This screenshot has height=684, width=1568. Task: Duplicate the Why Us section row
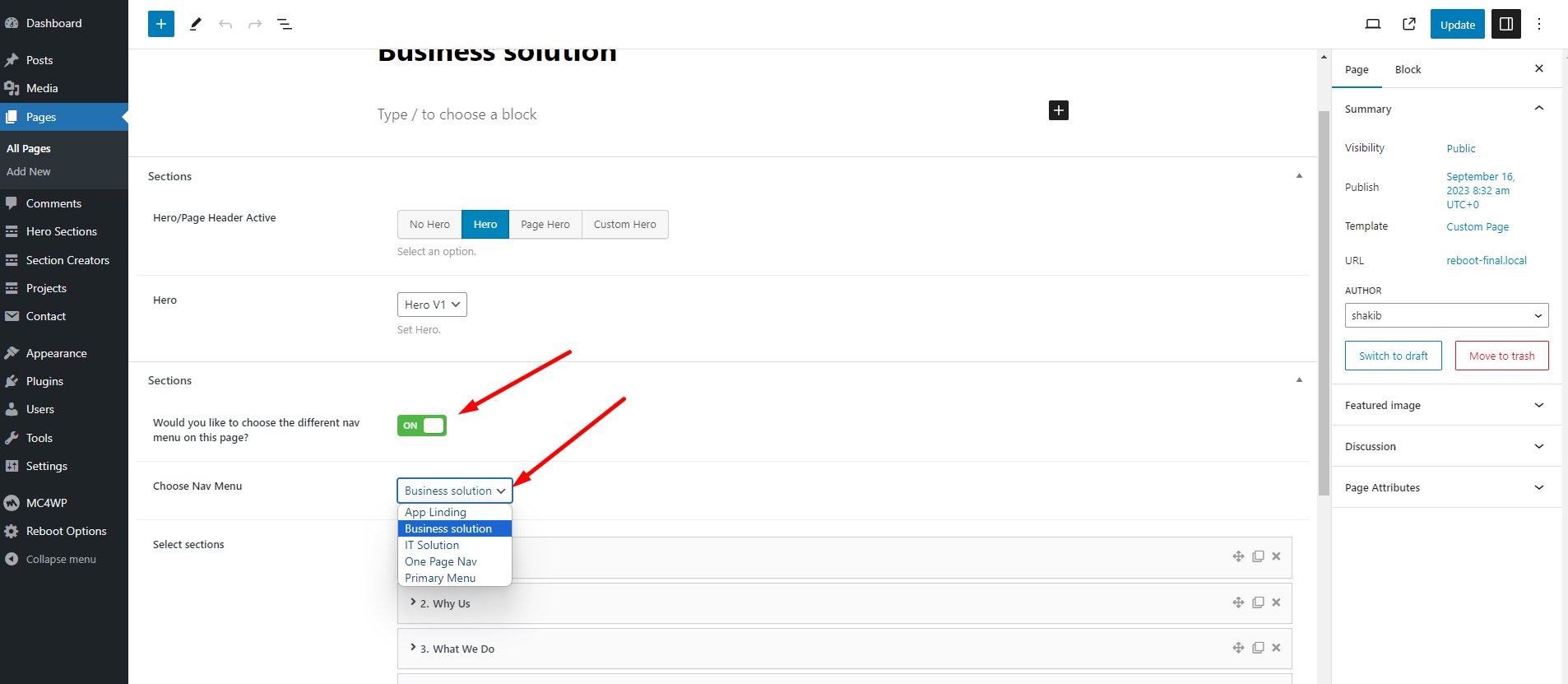pyautogui.click(x=1257, y=603)
